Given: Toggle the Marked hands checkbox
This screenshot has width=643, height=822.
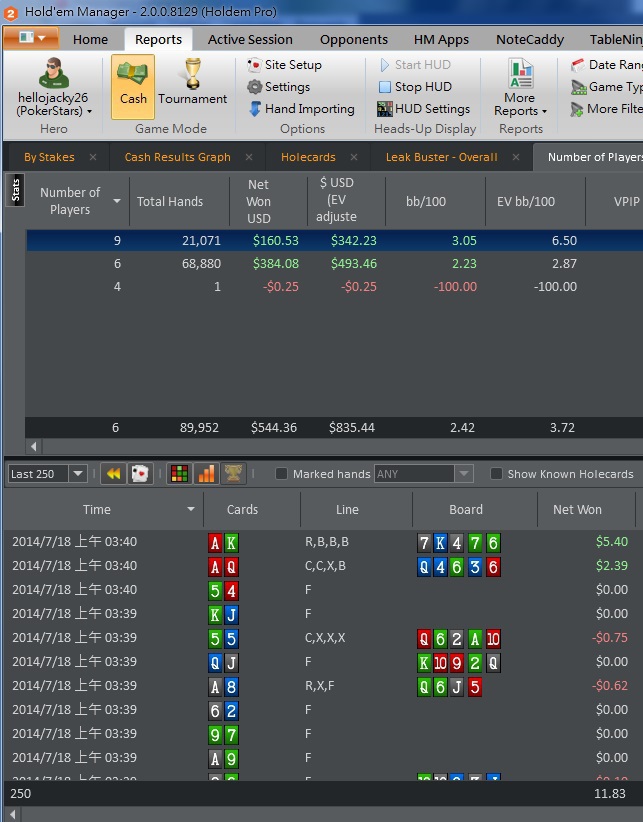Looking at the screenshot, I should click(x=281, y=474).
